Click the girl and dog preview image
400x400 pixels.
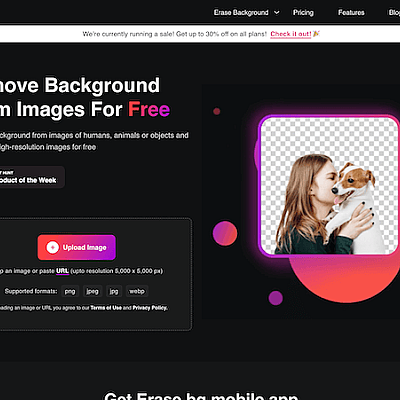tap(329, 186)
